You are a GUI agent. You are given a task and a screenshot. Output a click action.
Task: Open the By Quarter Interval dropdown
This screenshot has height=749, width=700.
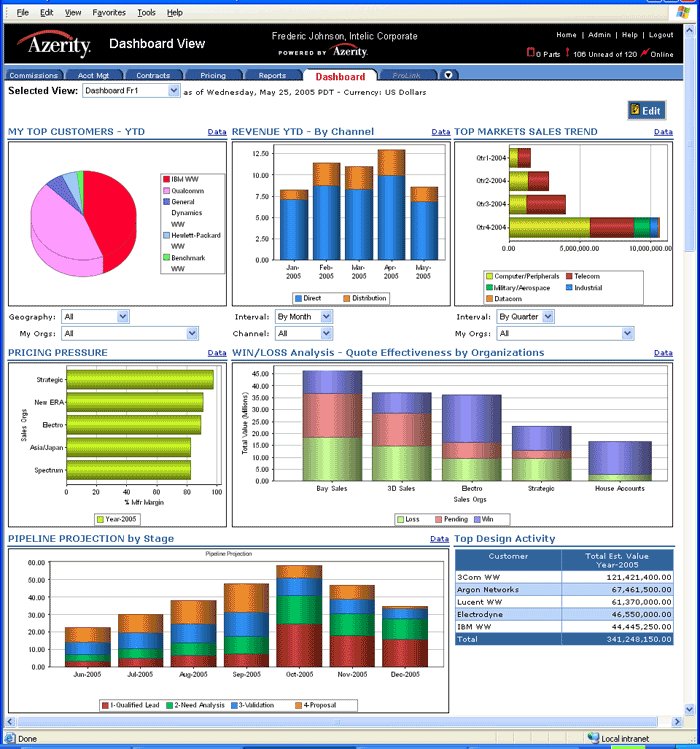pyautogui.click(x=525, y=316)
